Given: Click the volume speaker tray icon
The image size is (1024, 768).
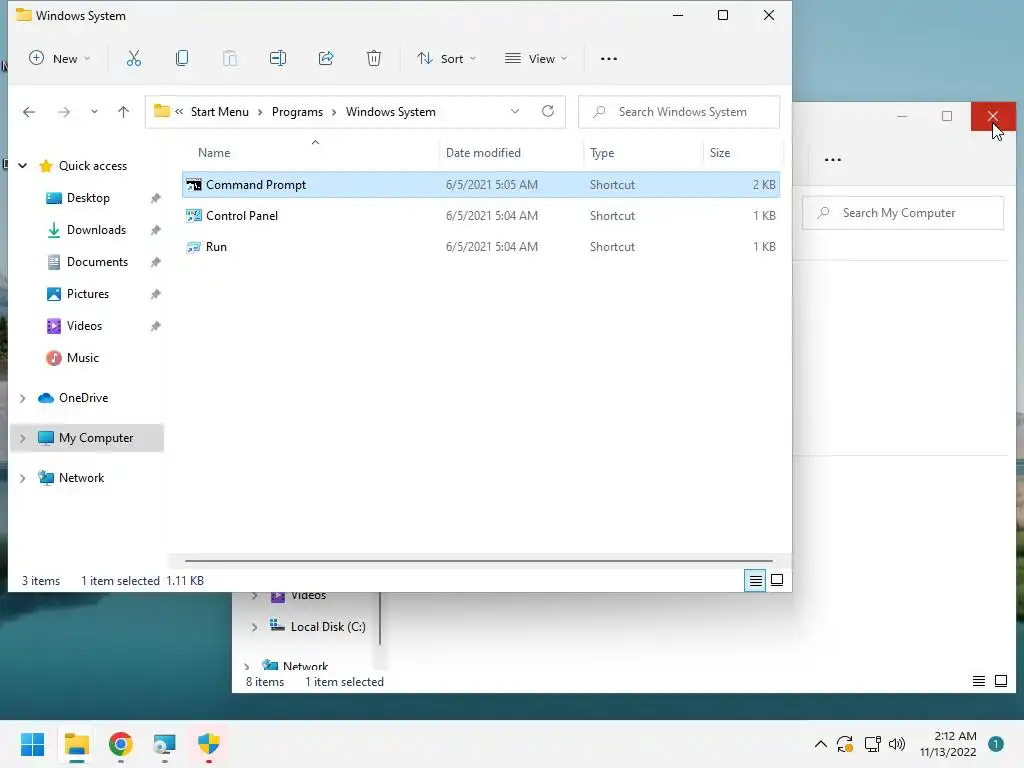Looking at the screenshot, I should tap(897, 744).
